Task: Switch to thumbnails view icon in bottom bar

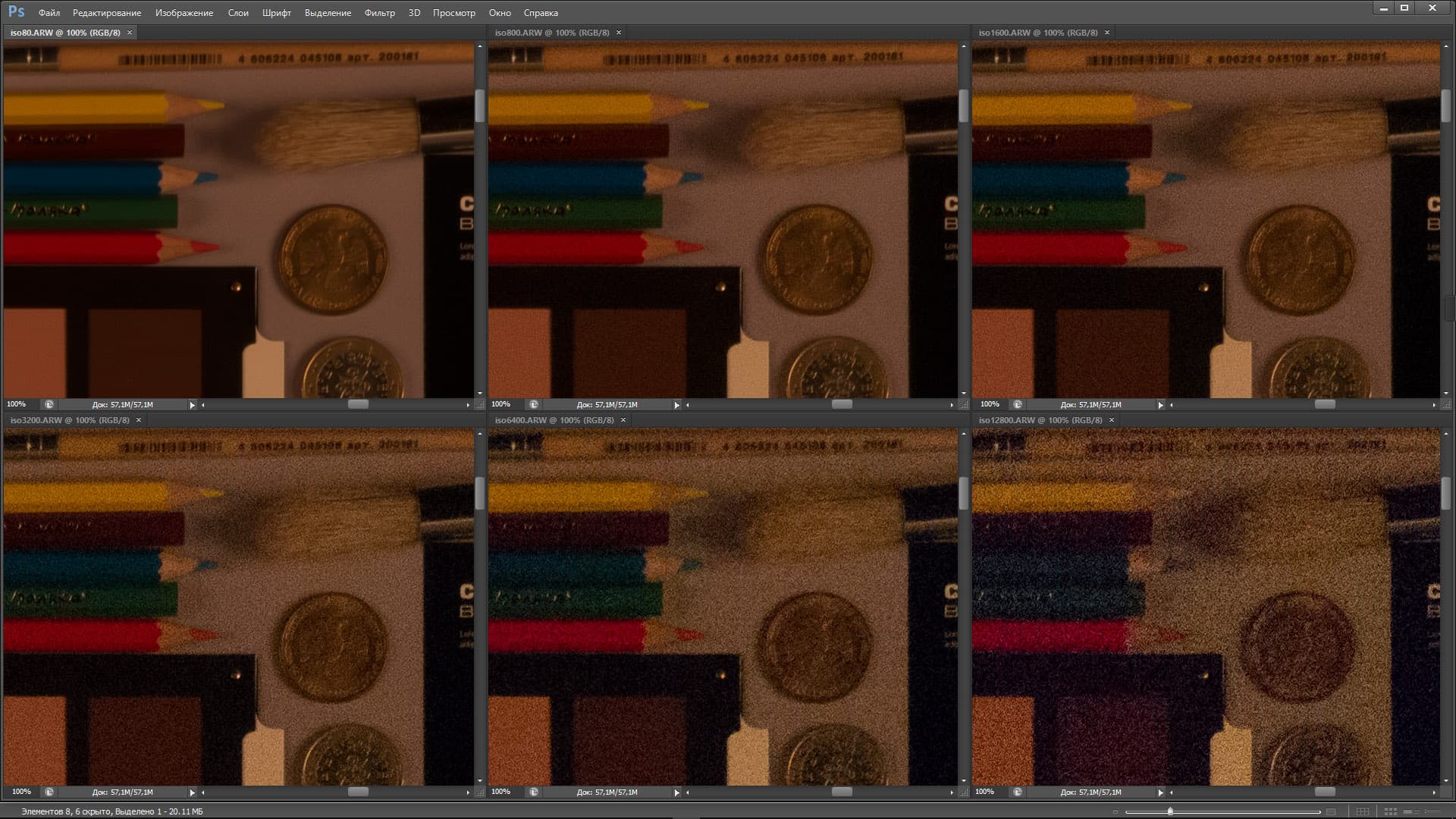Action: click(x=1390, y=811)
